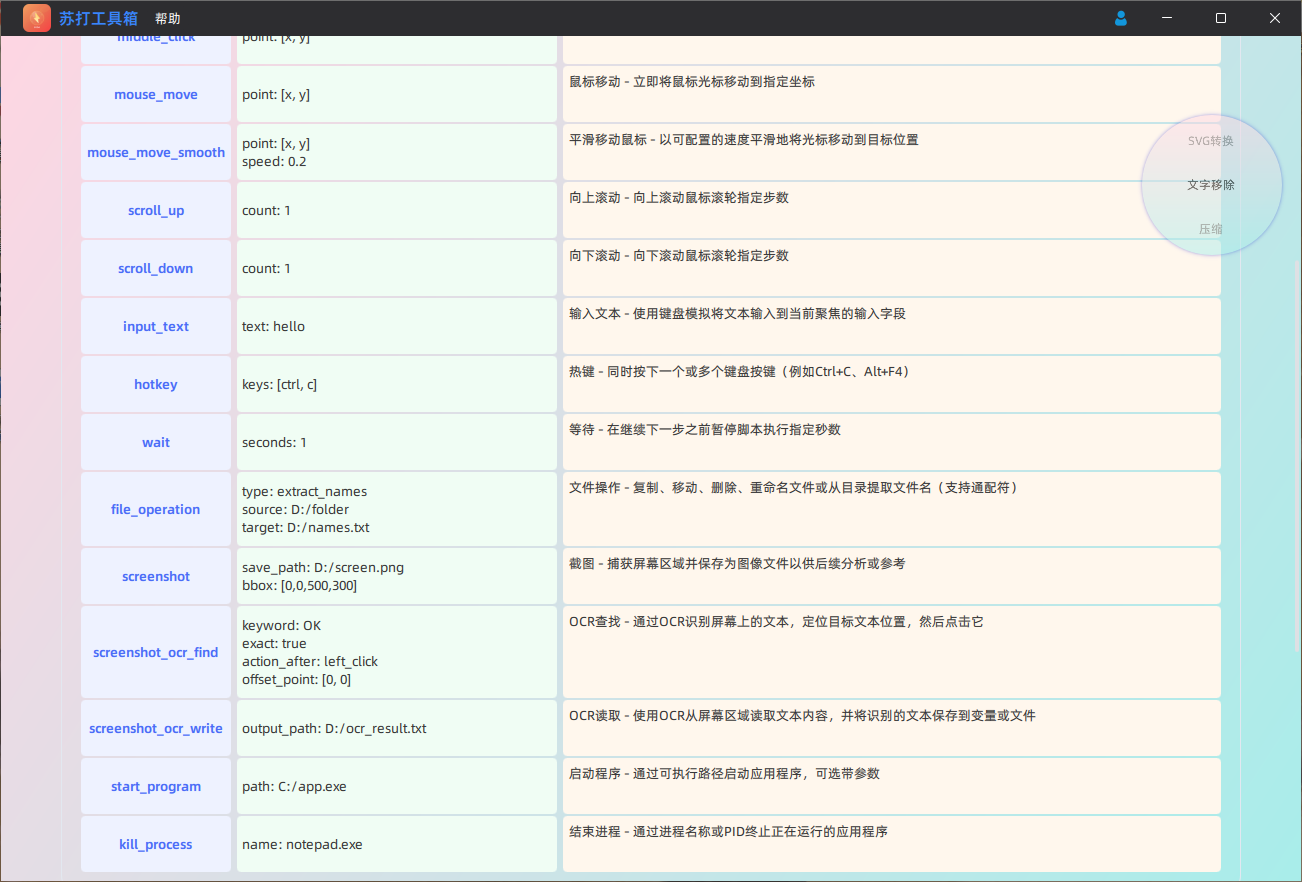Select the screenshot command label
The height and width of the screenshot is (882, 1302).
pyautogui.click(x=156, y=576)
